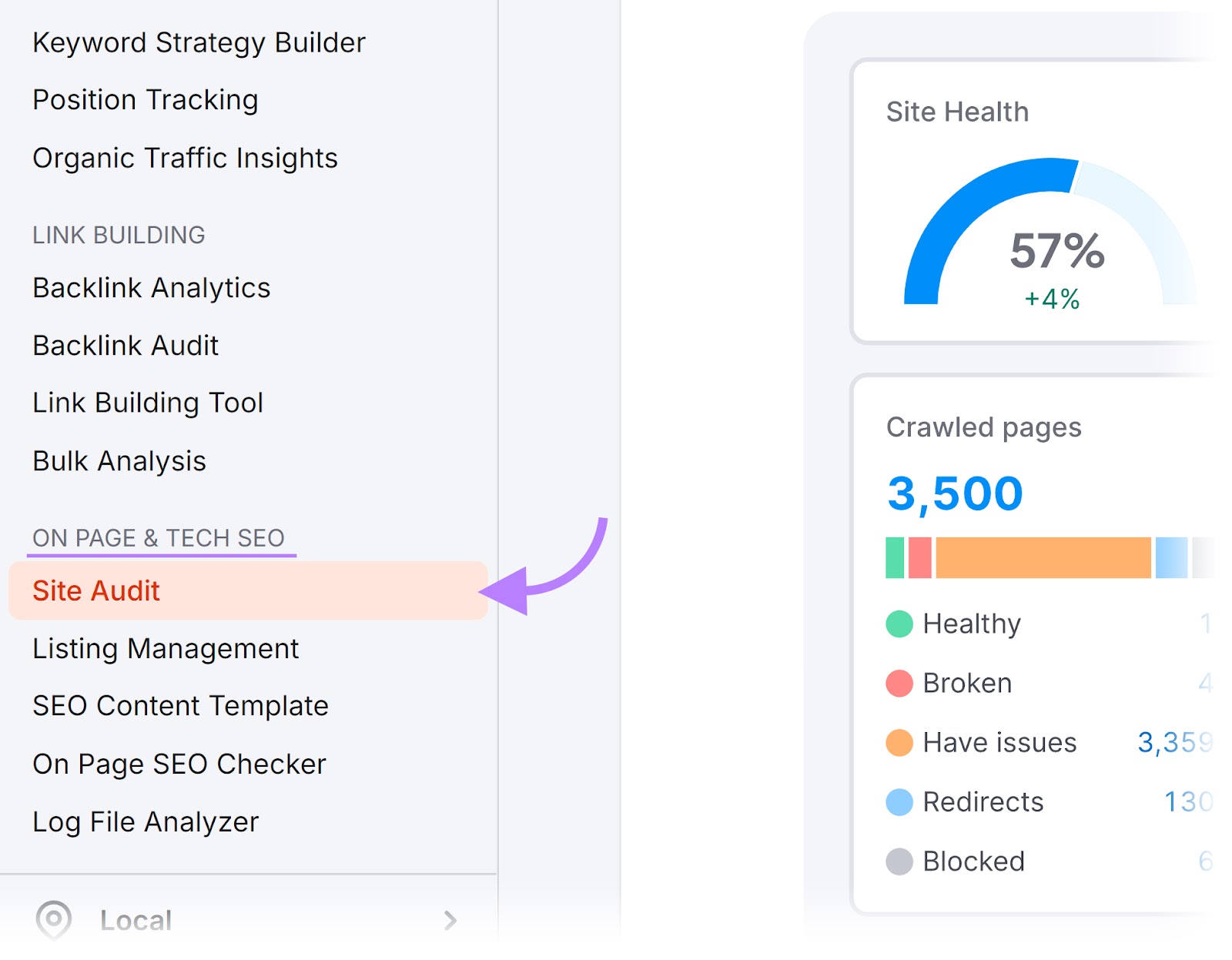Screen dimensions: 1232x960
Task: Open the Log File Analyzer
Action: [145, 821]
